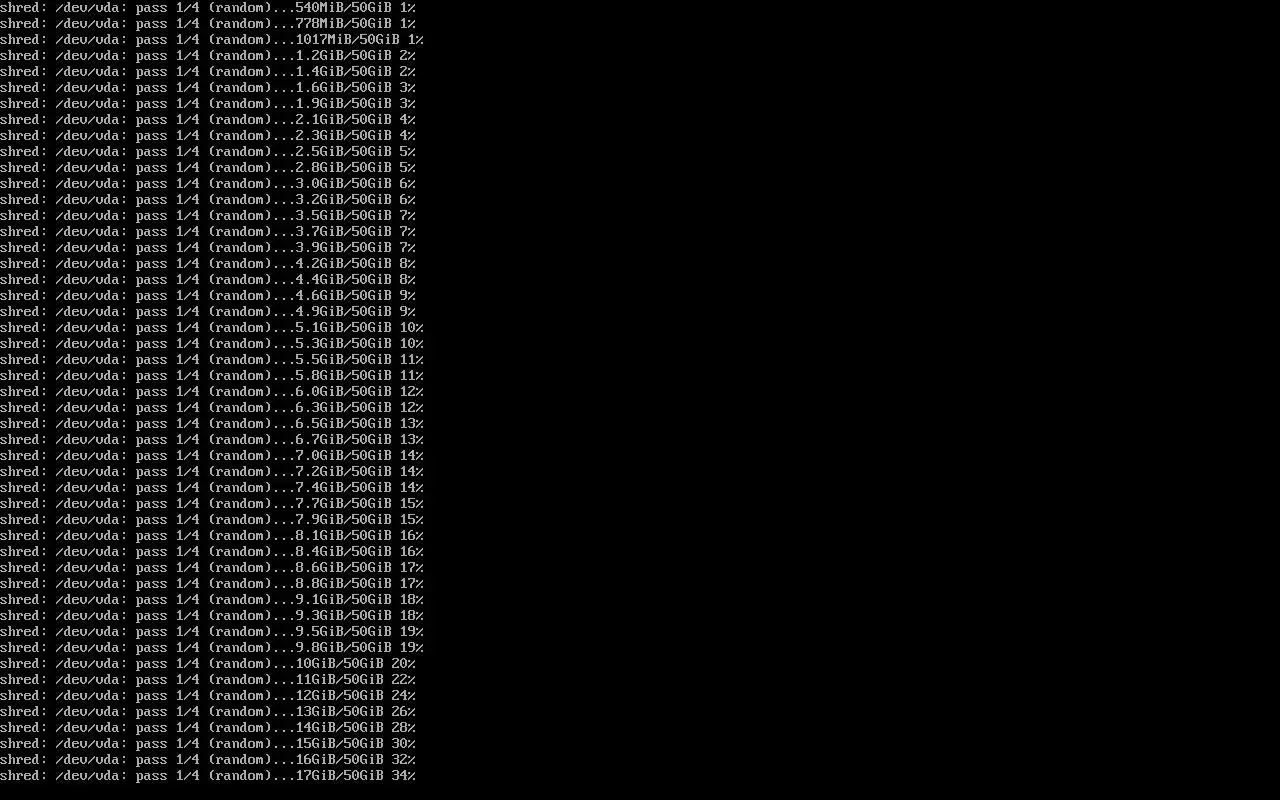The image size is (1280, 800).
Task: Select the 4.9GiB/50GiB 9% shred line
Action: point(208,311)
